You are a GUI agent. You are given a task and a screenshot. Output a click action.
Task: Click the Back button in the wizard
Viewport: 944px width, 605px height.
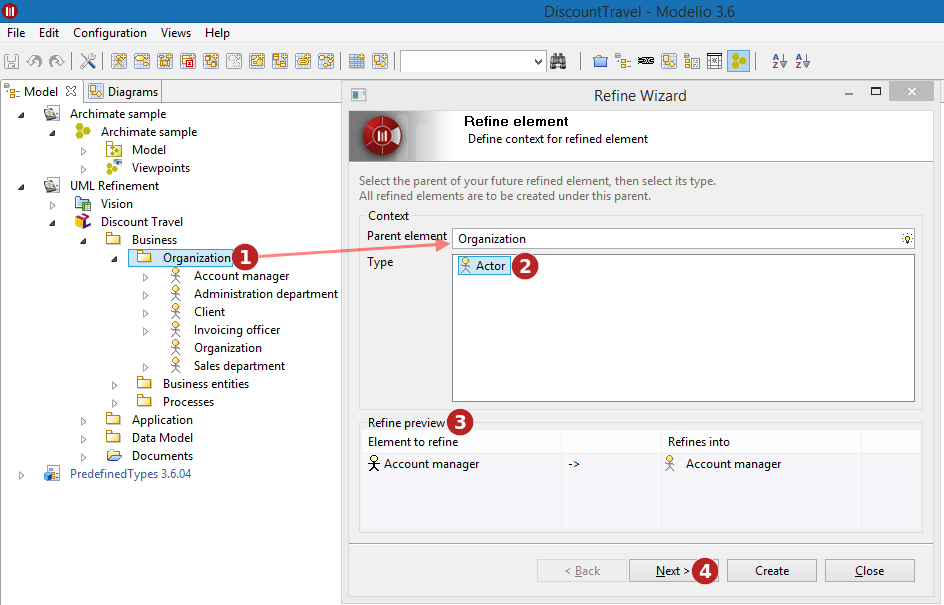coord(582,571)
